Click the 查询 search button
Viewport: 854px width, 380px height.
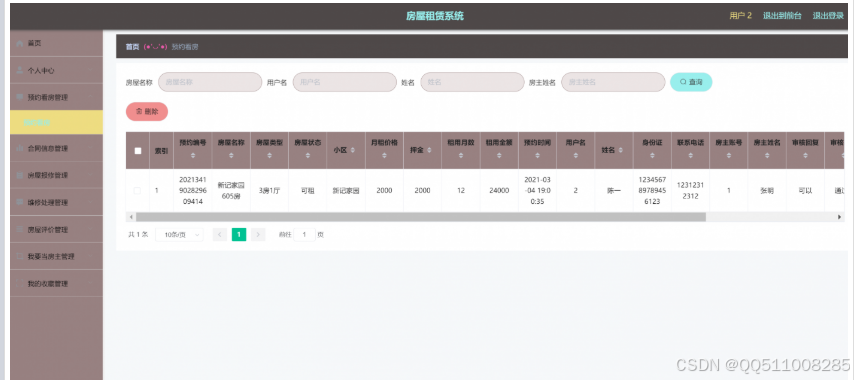[x=691, y=82]
